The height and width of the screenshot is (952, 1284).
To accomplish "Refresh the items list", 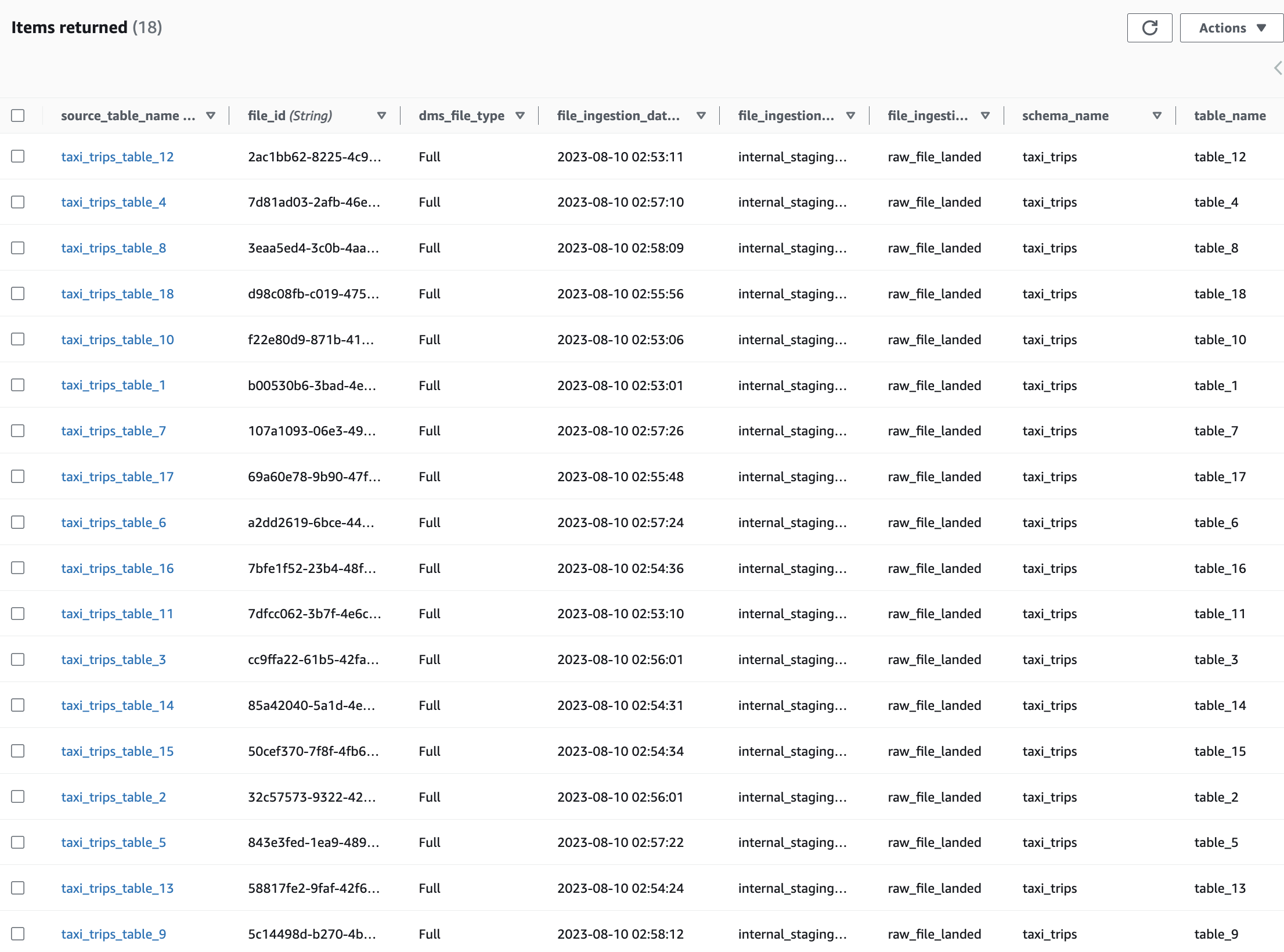I will click(x=1149, y=27).
